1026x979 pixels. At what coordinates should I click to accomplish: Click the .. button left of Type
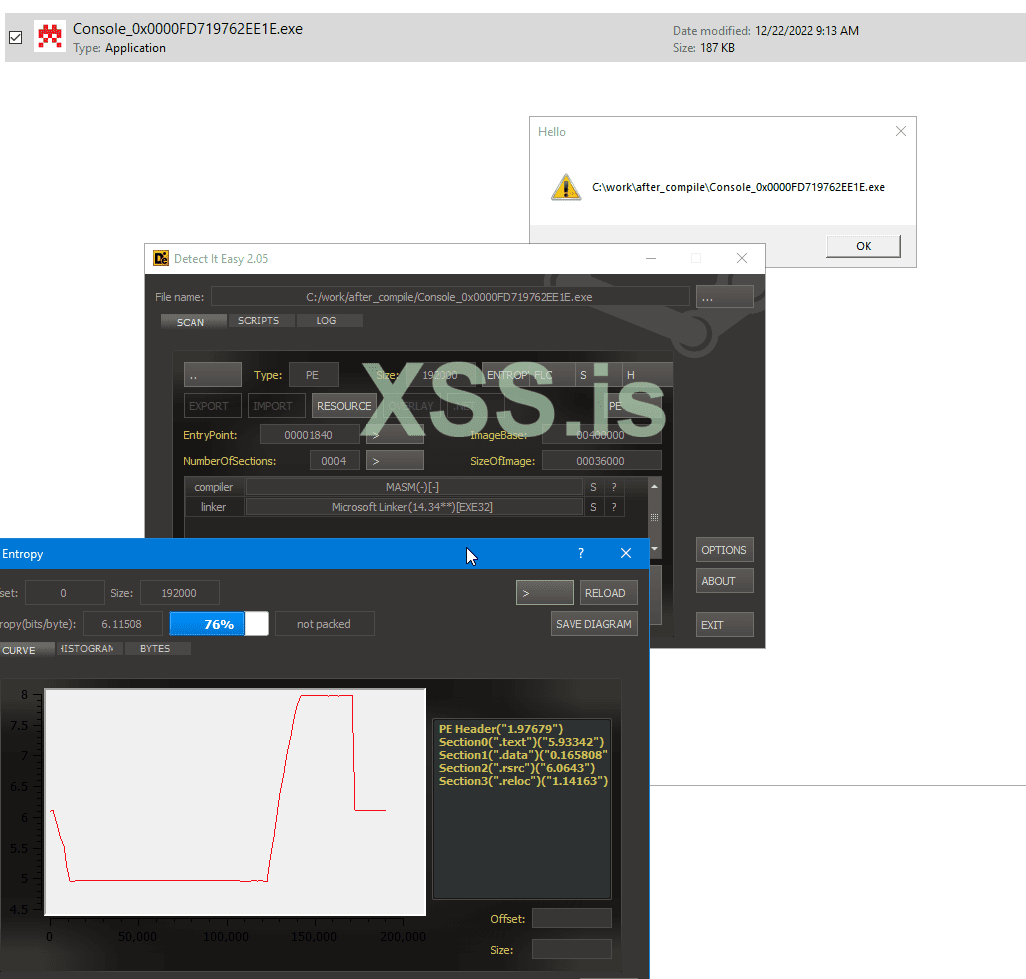[x=212, y=375]
